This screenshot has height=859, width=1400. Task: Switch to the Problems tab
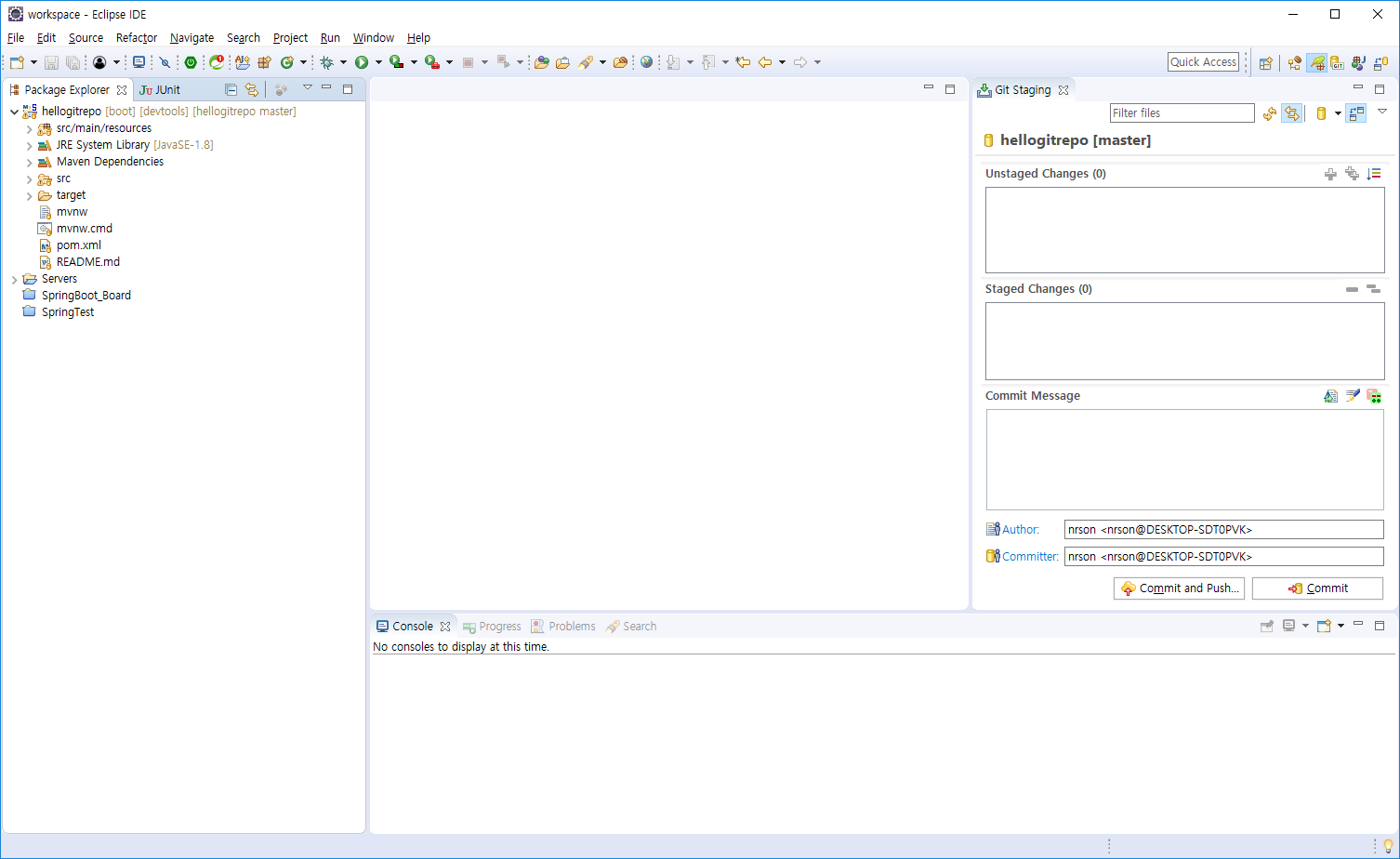(563, 627)
